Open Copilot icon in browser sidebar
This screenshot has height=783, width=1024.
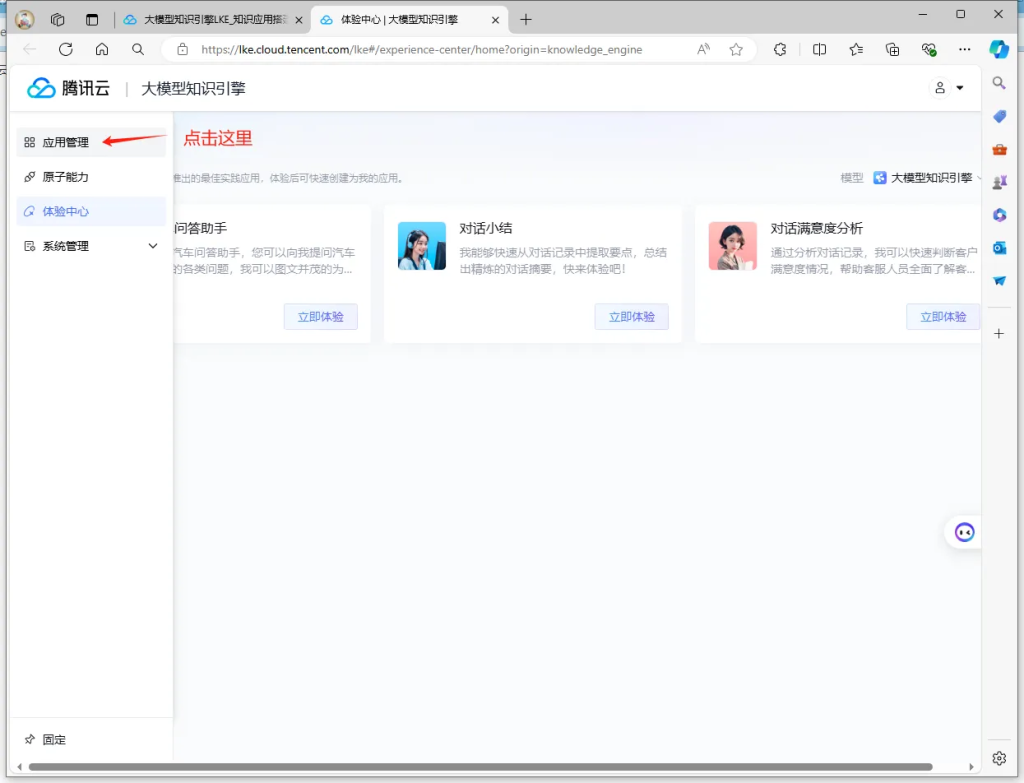click(998, 49)
